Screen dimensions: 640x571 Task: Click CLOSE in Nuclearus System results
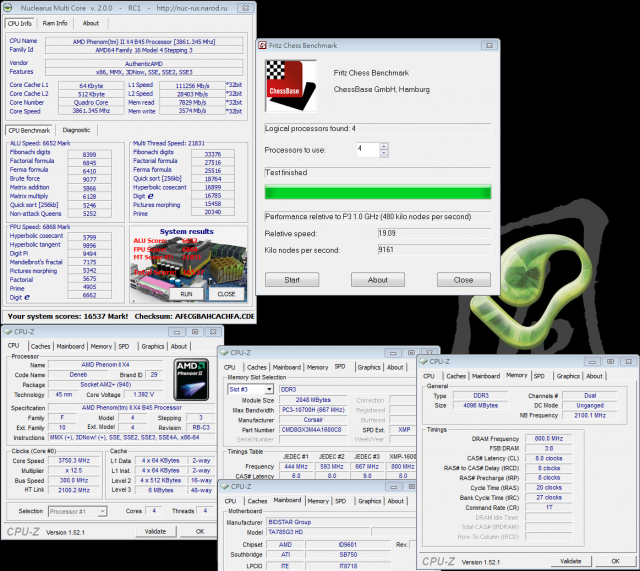(x=226, y=294)
